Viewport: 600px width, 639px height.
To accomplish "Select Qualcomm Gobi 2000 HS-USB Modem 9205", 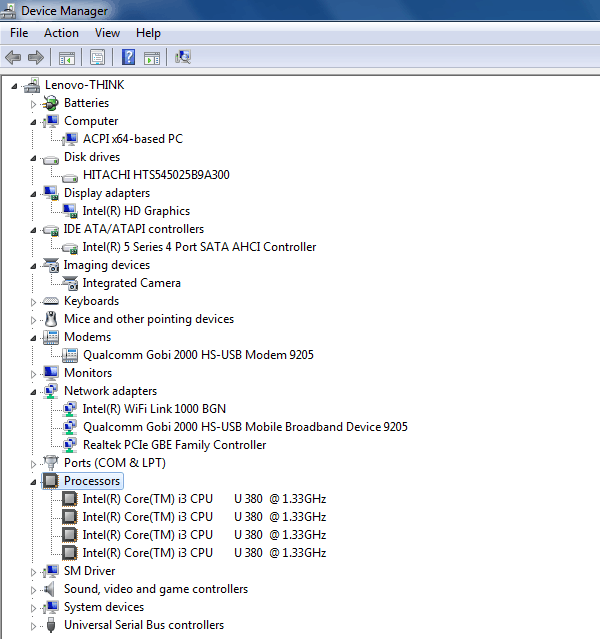I will click(198, 355).
